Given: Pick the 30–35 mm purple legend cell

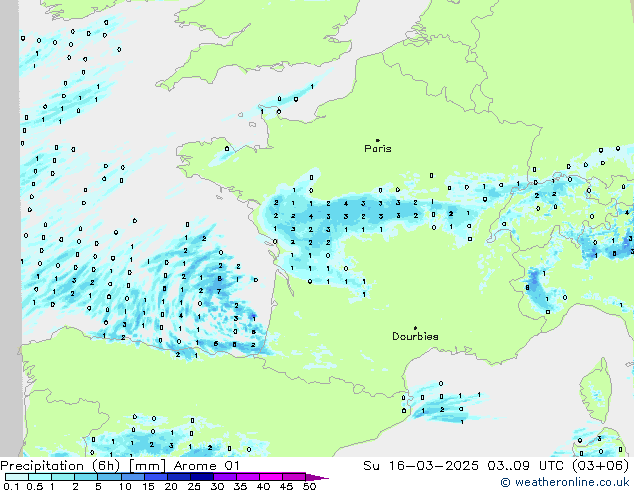Looking at the screenshot, I should tap(225, 477).
